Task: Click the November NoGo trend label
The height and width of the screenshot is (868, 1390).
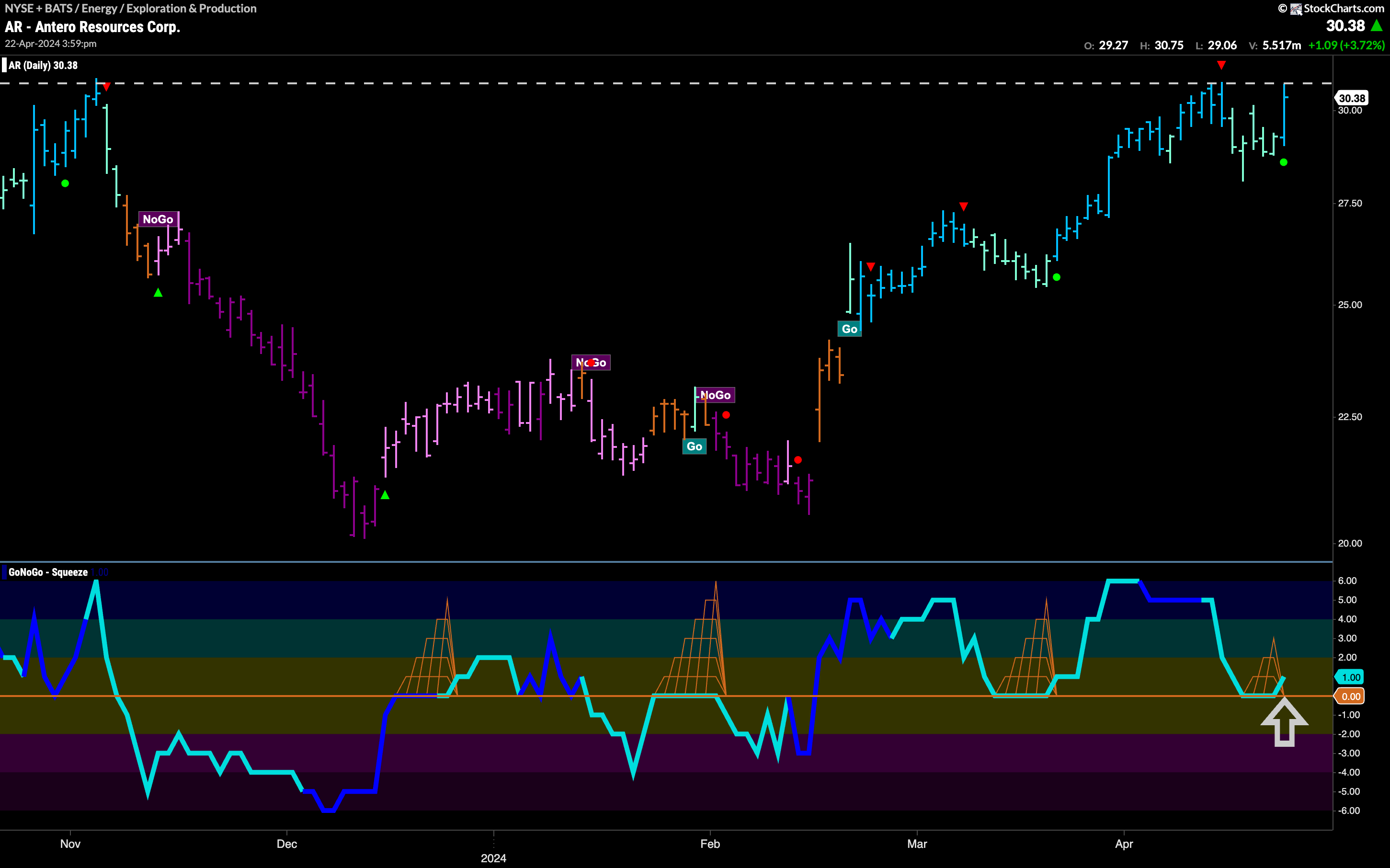Action: point(159,219)
